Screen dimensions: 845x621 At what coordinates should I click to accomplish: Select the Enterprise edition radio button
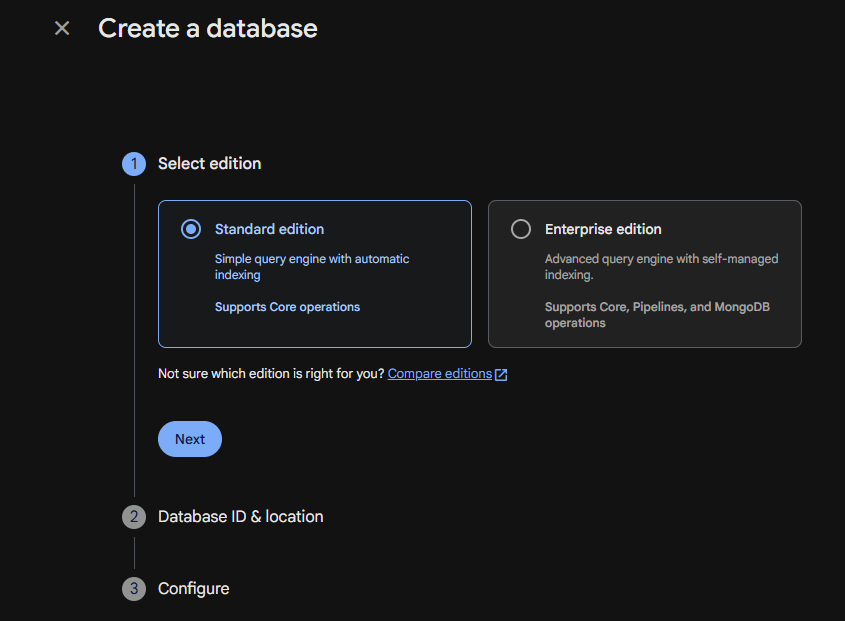(x=521, y=229)
